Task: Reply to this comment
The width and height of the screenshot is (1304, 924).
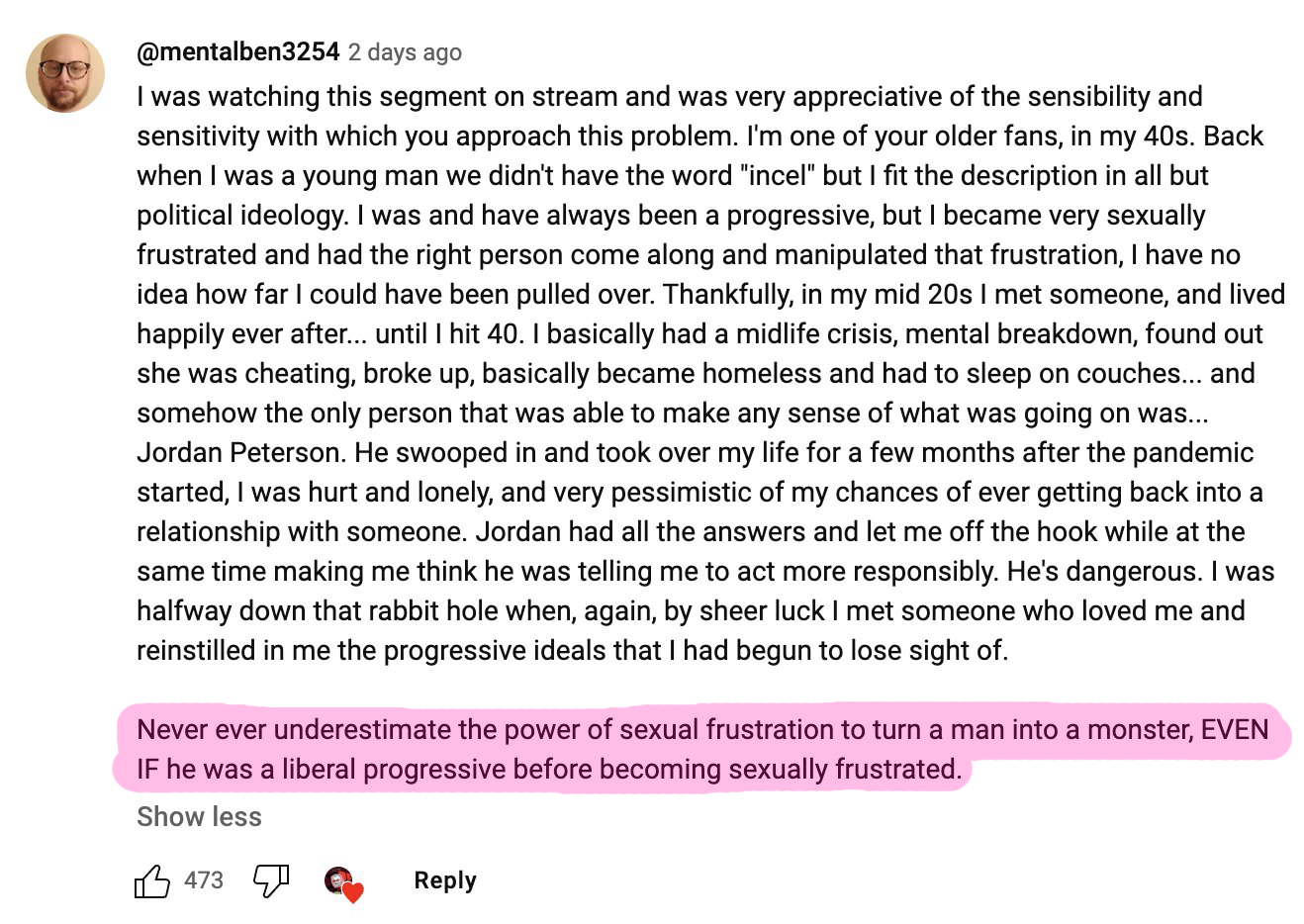Action: (444, 880)
